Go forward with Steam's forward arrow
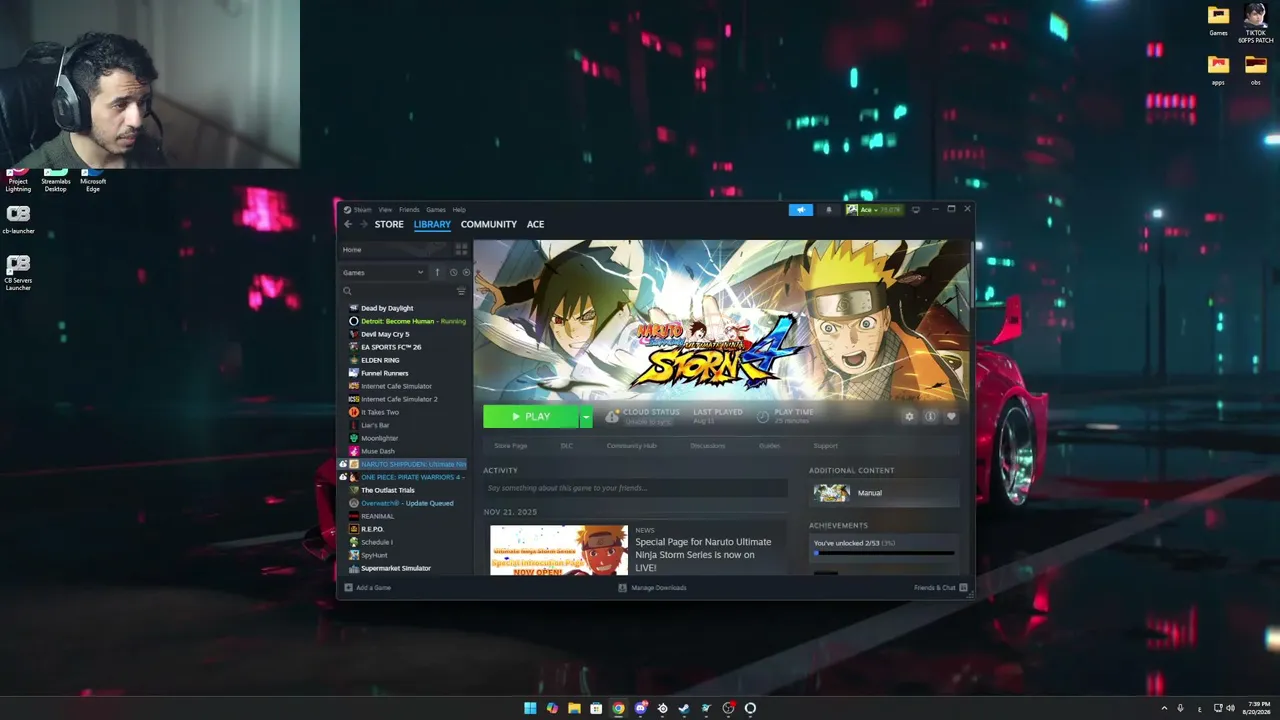The width and height of the screenshot is (1280, 720). pyautogui.click(x=363, y=224)
